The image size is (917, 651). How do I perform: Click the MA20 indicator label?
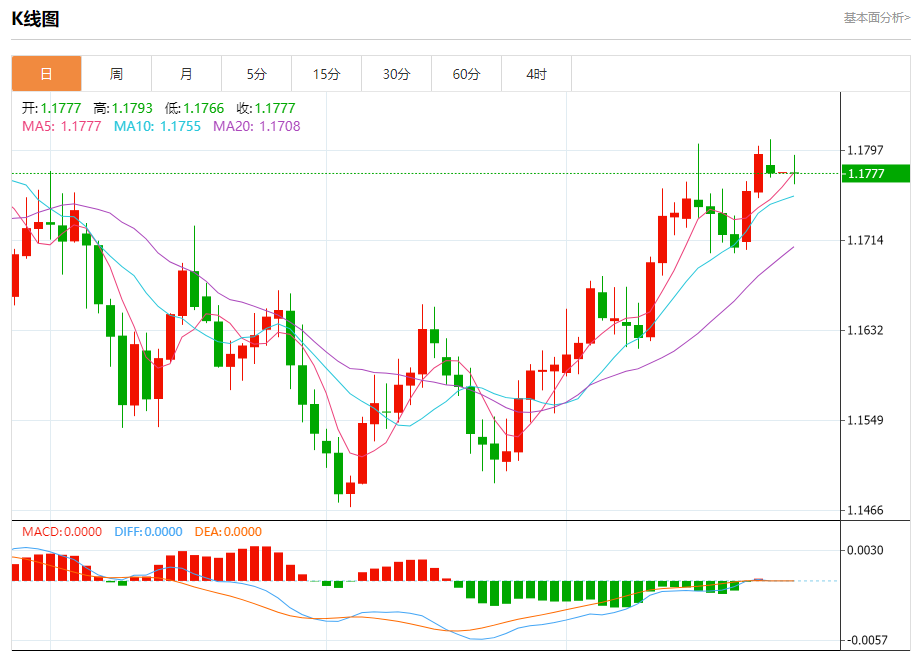click(256, 126)
